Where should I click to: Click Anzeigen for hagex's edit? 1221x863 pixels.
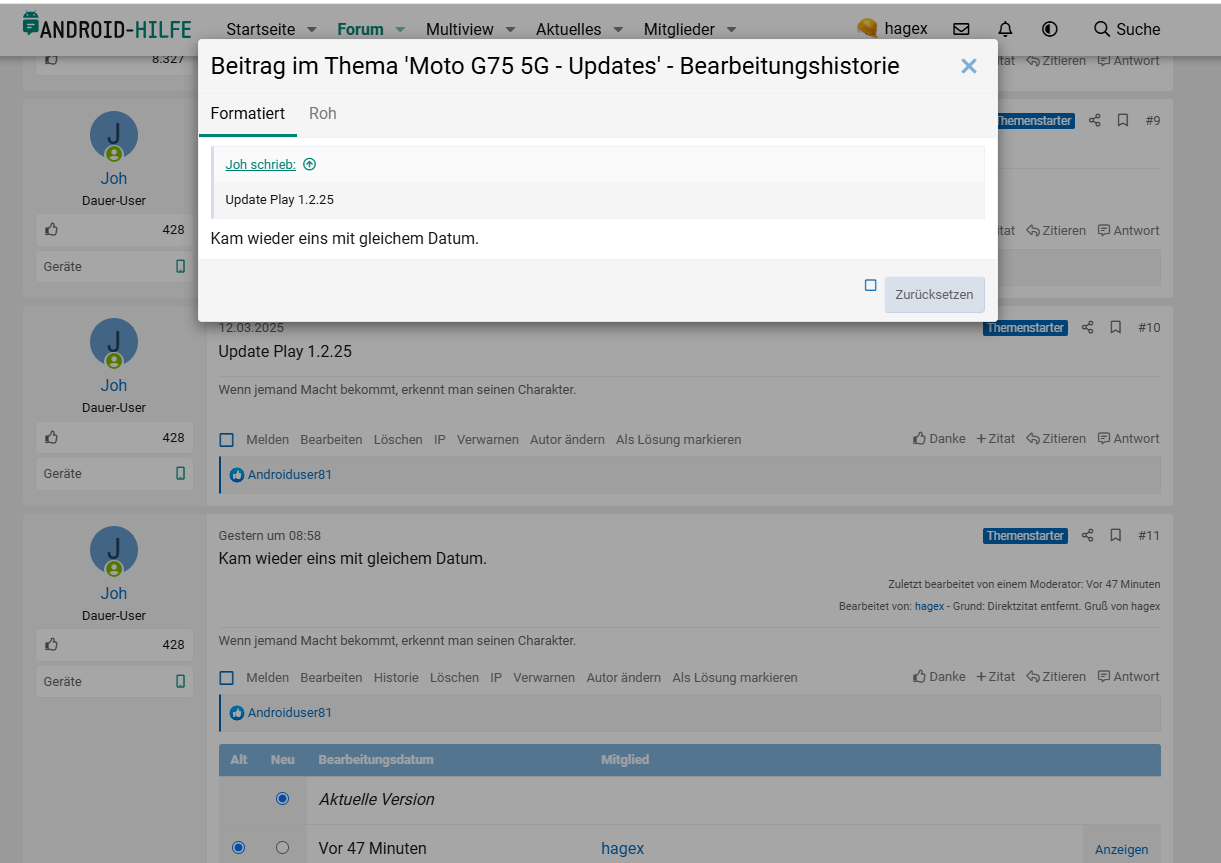pyautogui.click(x=1121, y=849)
